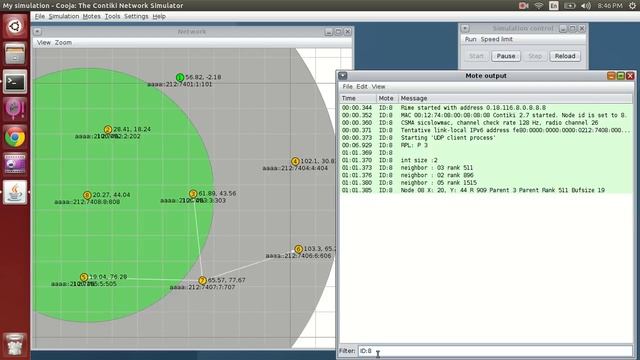
Task: Open the Simulation menu
Action: 64,16
